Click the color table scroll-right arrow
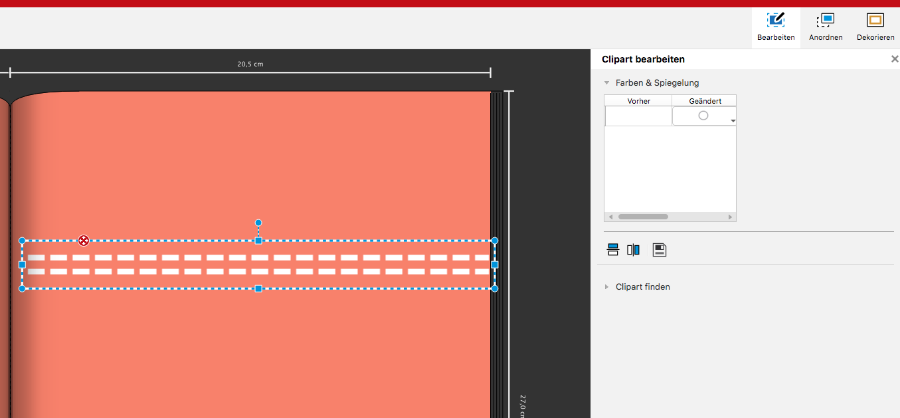The height and width of the screenshot is (418, 900). pos(730,216)
